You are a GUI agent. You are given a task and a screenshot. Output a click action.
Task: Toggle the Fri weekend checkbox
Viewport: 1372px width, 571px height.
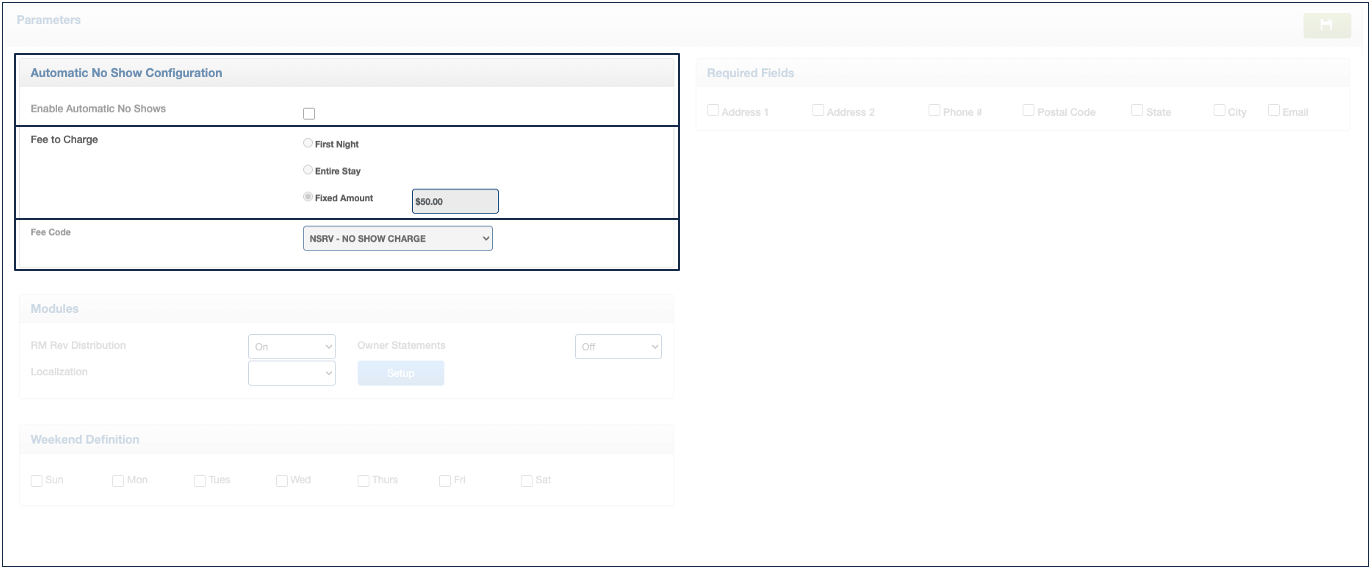pos(445,481)
